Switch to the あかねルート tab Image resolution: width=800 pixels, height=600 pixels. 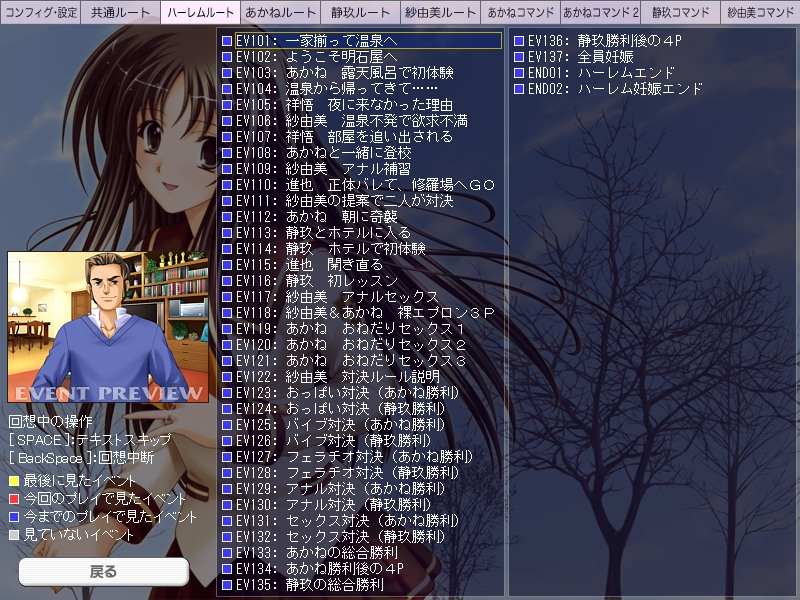click(281, 12)
